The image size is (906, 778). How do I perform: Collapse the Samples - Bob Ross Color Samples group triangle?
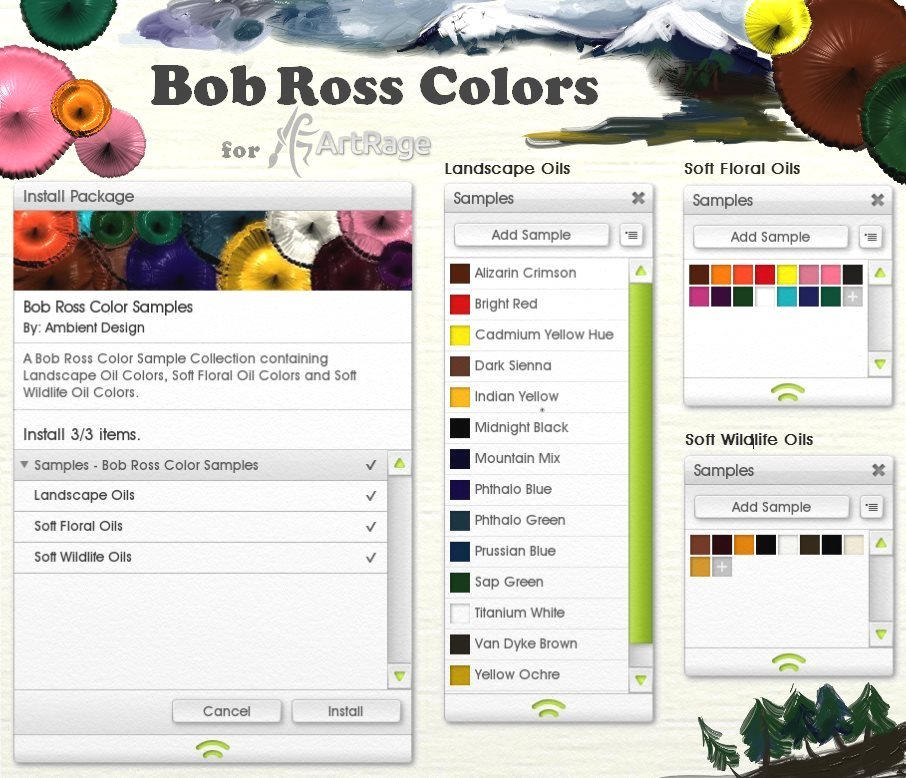point(24,464)
